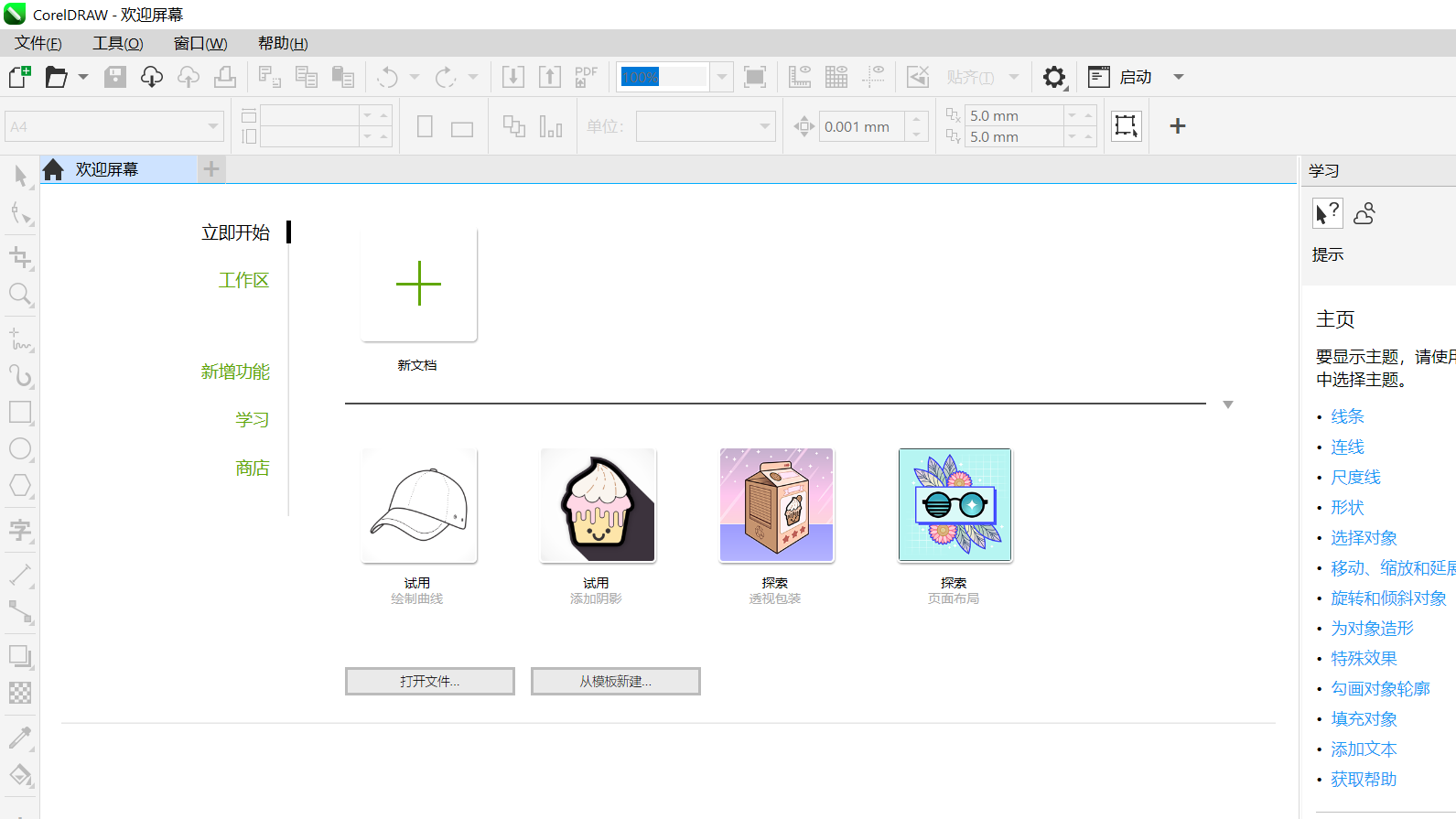Open the 文件 menu
The height and width of the screenshot is (819, 1456).
pyautogui.click(x=38, y=43)
